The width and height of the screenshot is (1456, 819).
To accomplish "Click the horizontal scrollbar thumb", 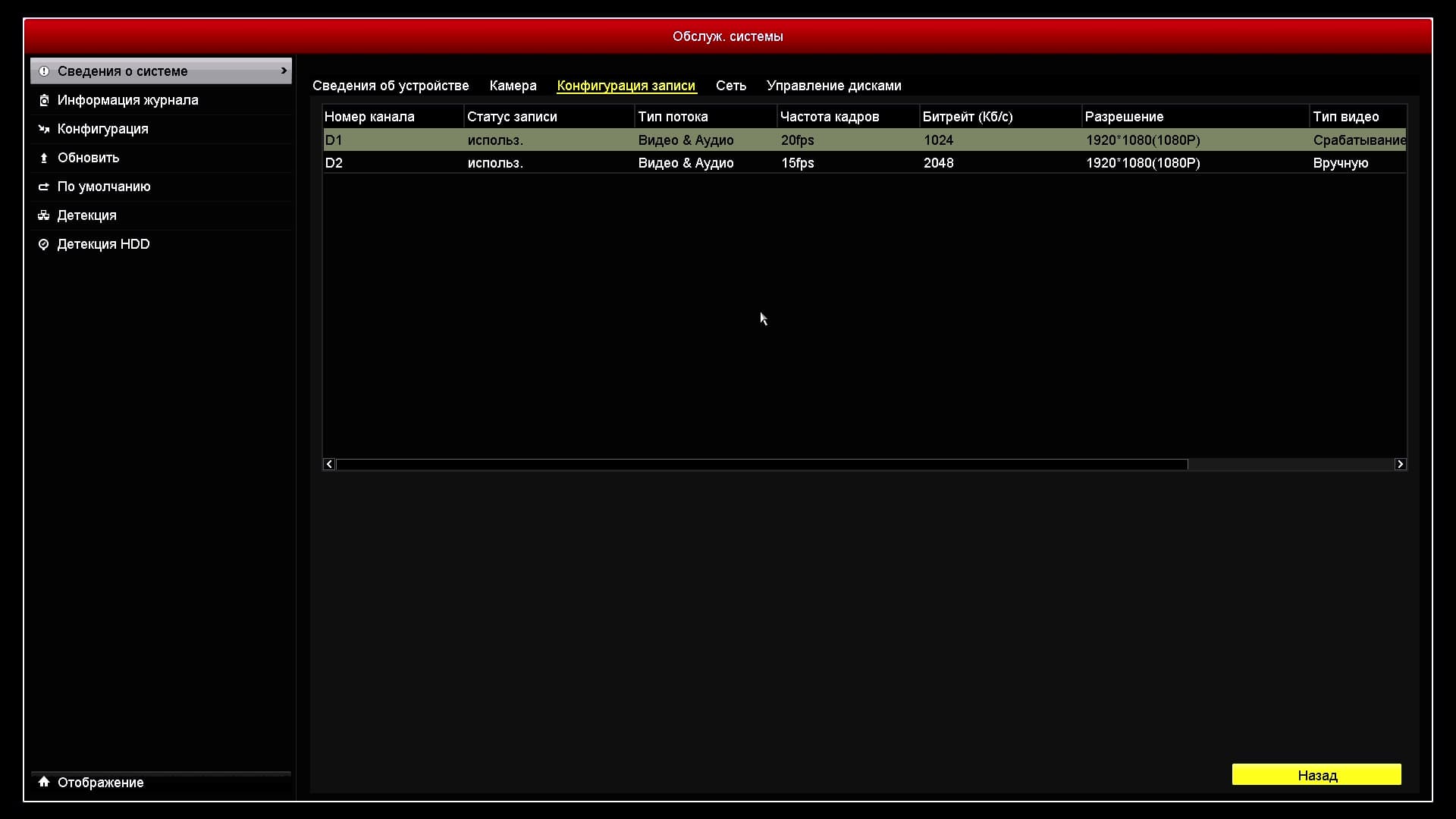I will pyautogui.click(x=761, y=464).
